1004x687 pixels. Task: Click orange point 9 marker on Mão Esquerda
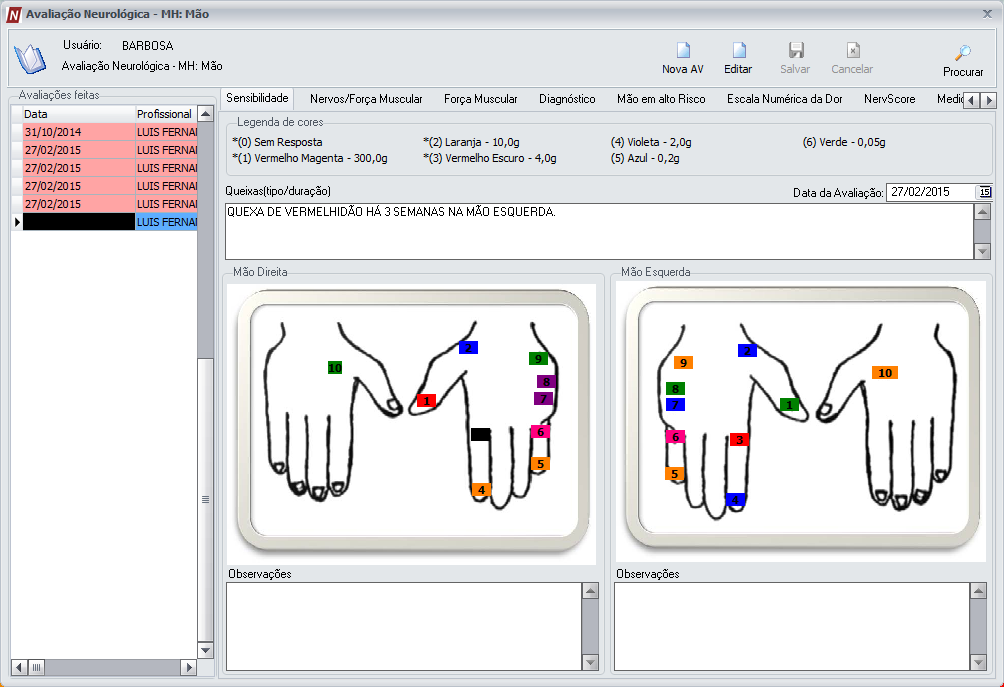[683, 363]
